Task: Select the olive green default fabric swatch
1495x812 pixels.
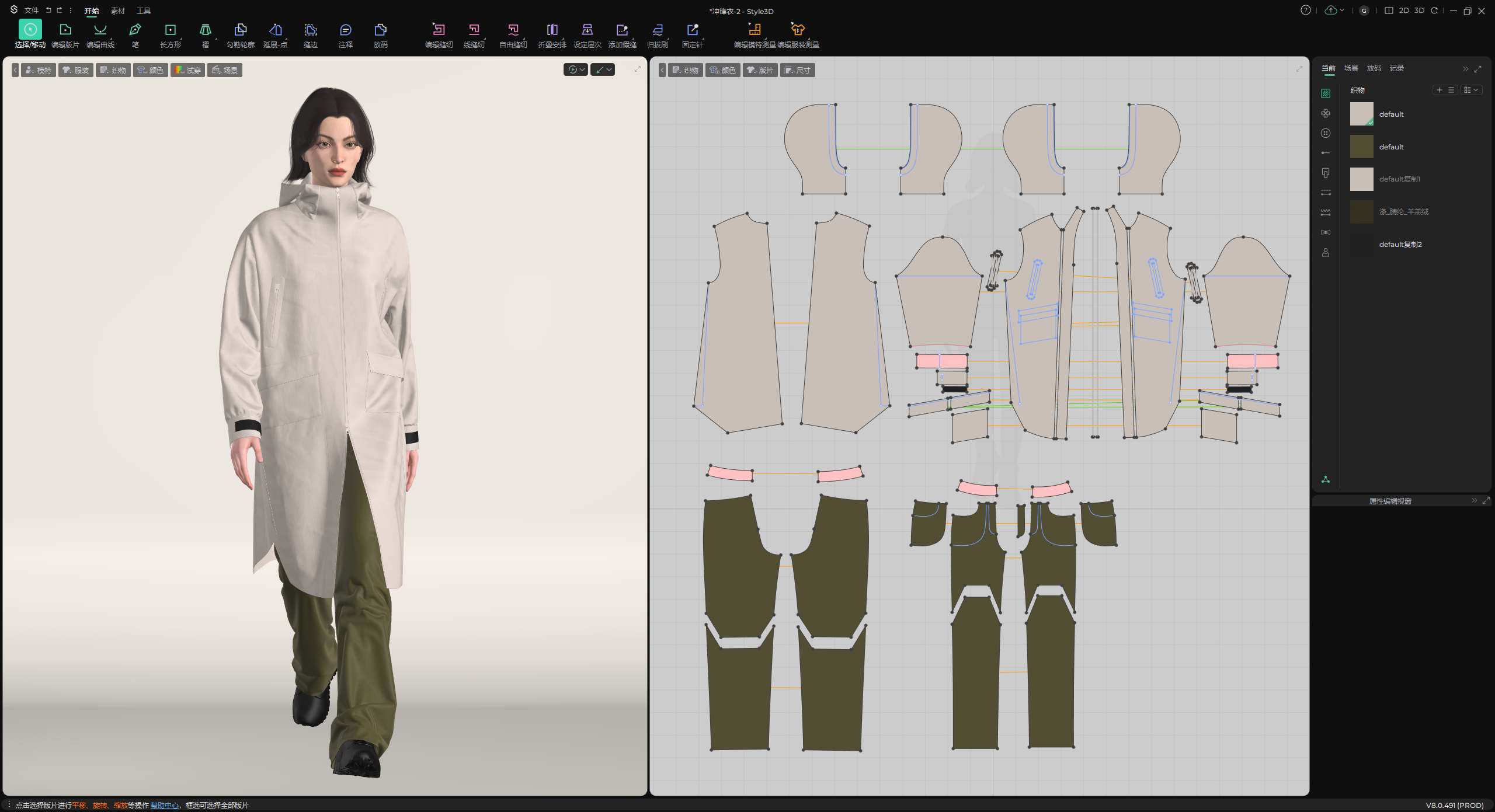Action: coord(1361,147)
